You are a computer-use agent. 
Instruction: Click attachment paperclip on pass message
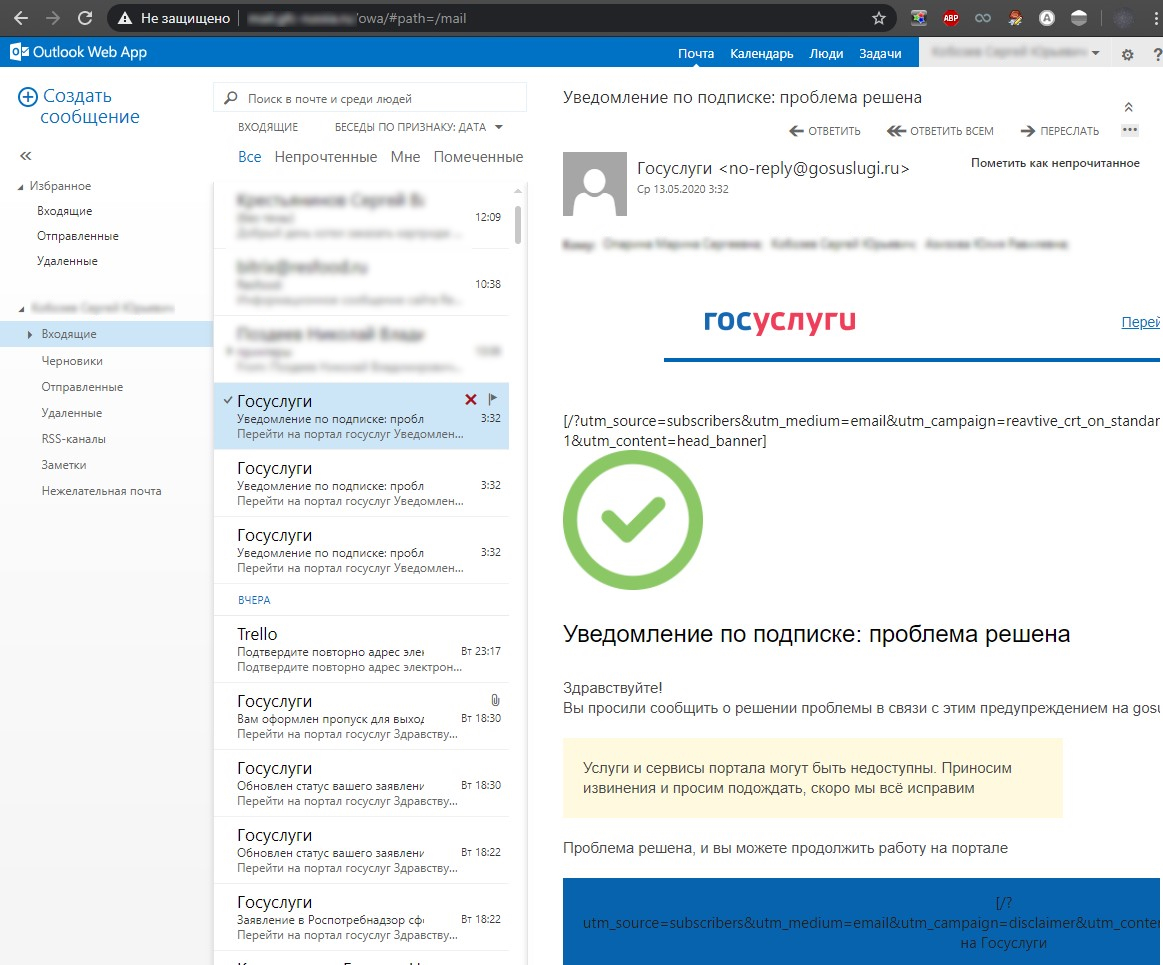click(495, 700)
